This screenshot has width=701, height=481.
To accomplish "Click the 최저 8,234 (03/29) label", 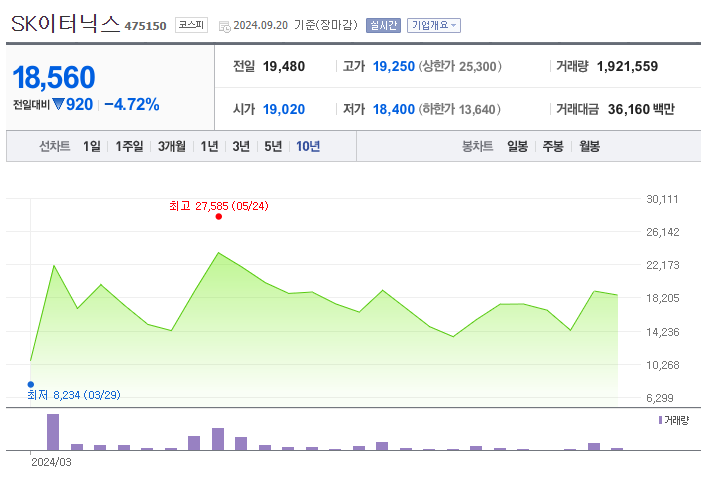I will click(74, 395).
